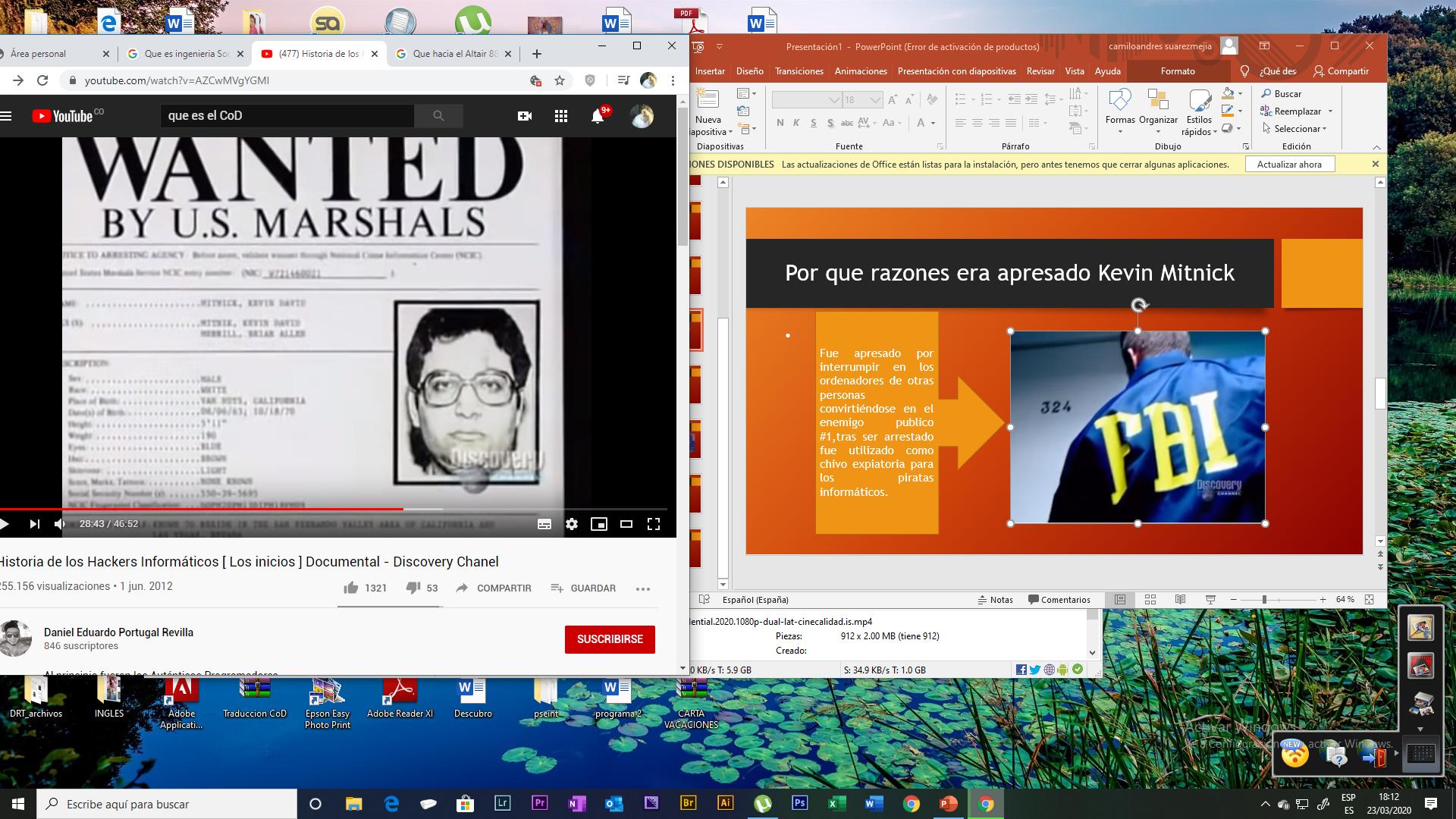Viewport: 1456px width, 819px height.
Task: Open the Seleccionar dropdown
Action: tap(1295, 129)
